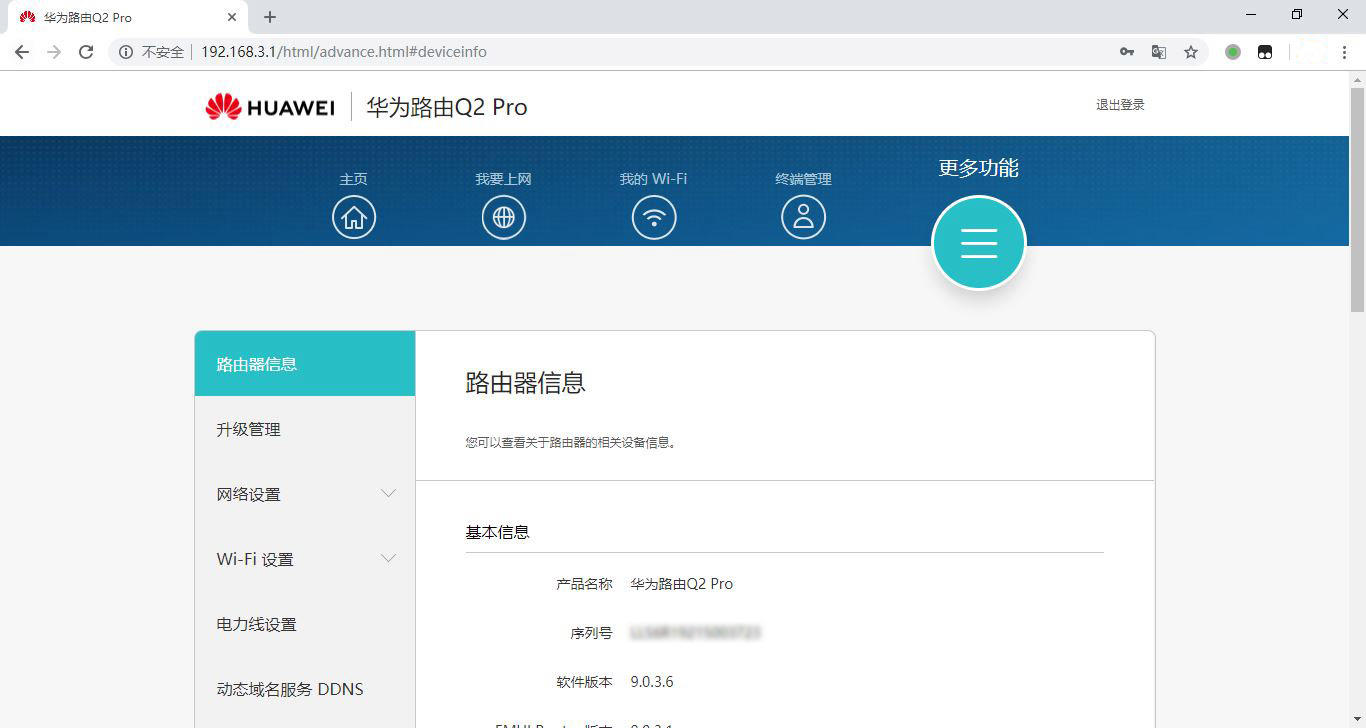The width and height of the screenshot is (1366, 728).
Task: Open a new browser tab
Action: tap(270, 17)
